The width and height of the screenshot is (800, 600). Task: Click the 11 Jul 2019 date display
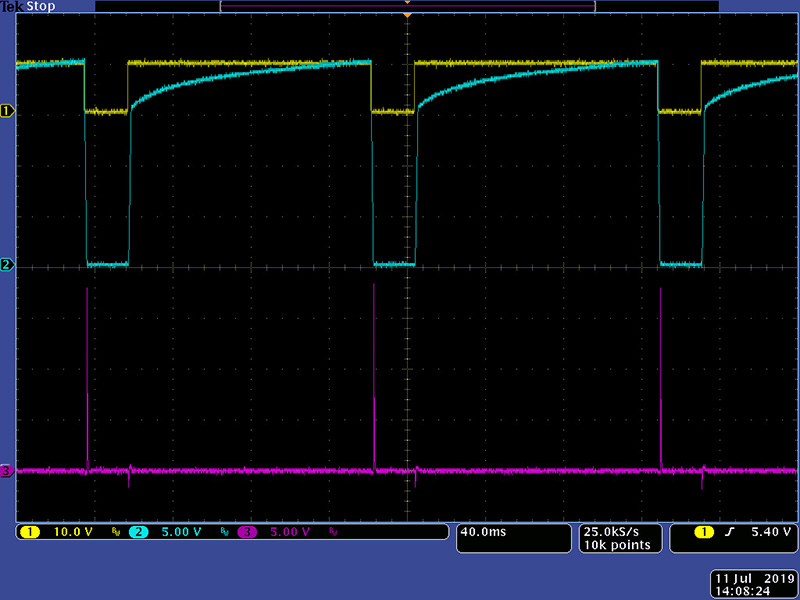pyautogui.click(x=752, y=578)
